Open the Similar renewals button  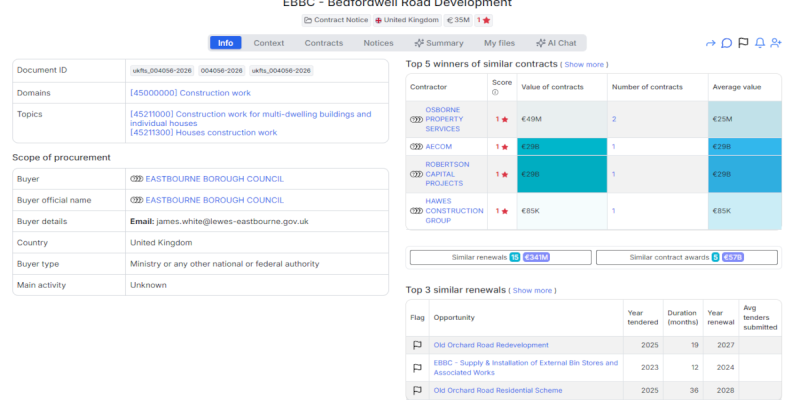[x=501, y=257]
